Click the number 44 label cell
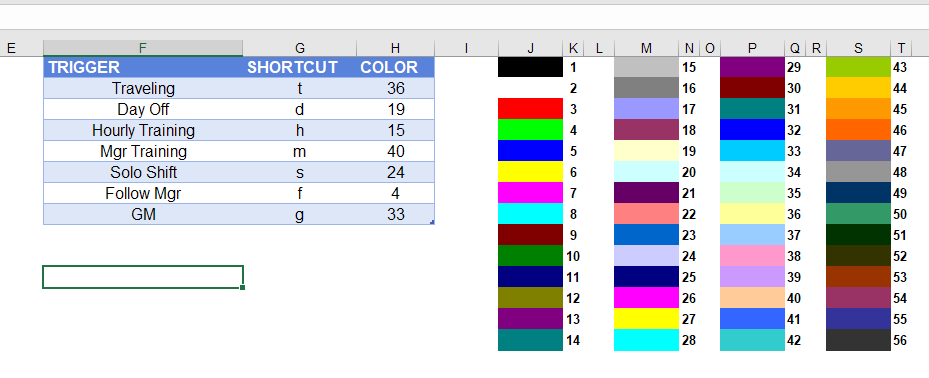 [900, 88]
